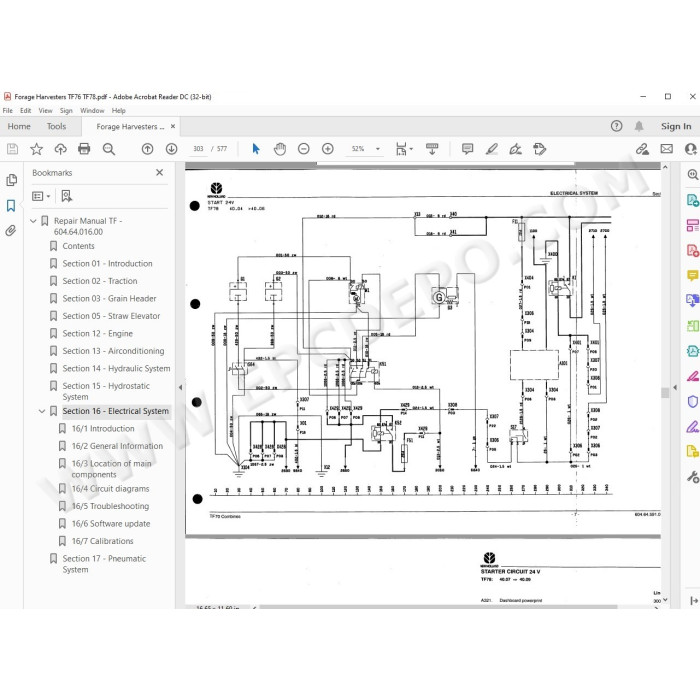
Task: Switch to the Home tab
Action: pos(19,126)
